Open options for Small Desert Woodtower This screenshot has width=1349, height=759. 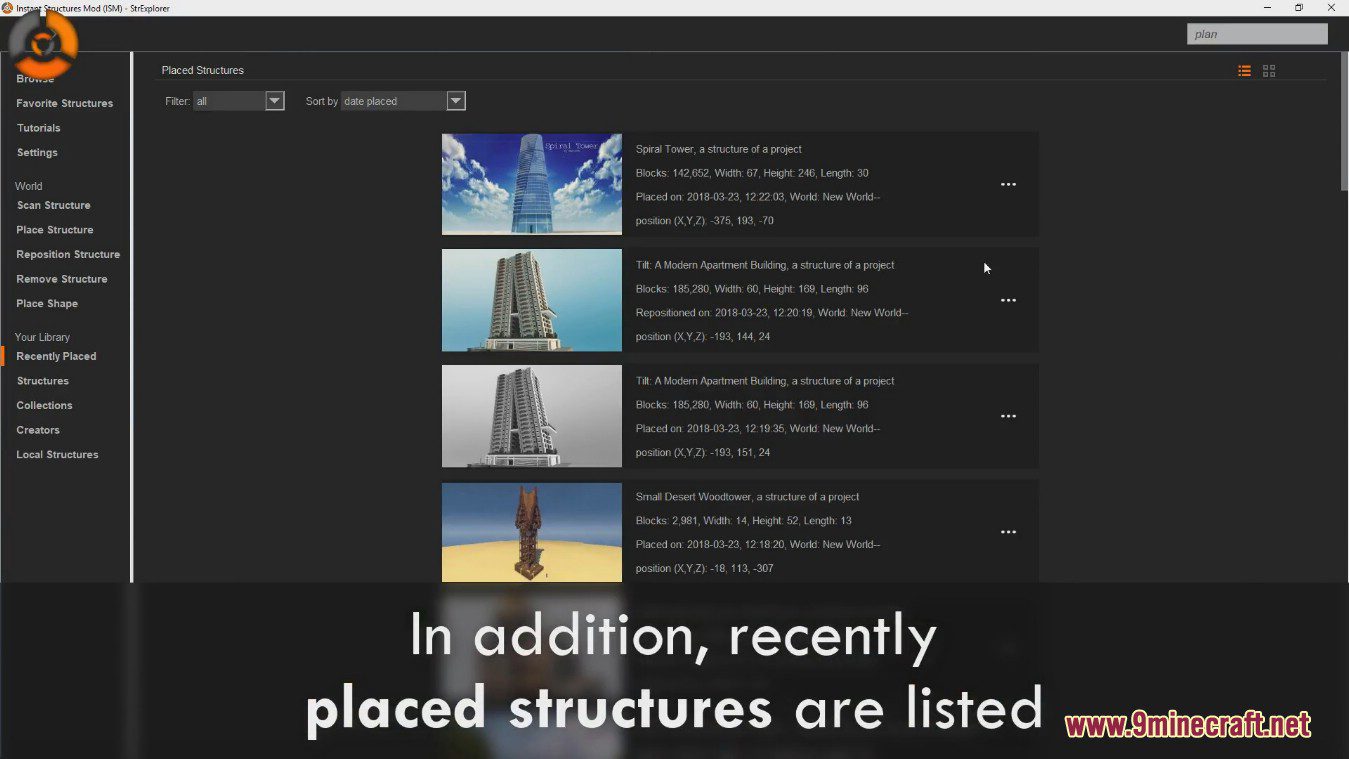pyautogui.click(x=1008, y=533)
